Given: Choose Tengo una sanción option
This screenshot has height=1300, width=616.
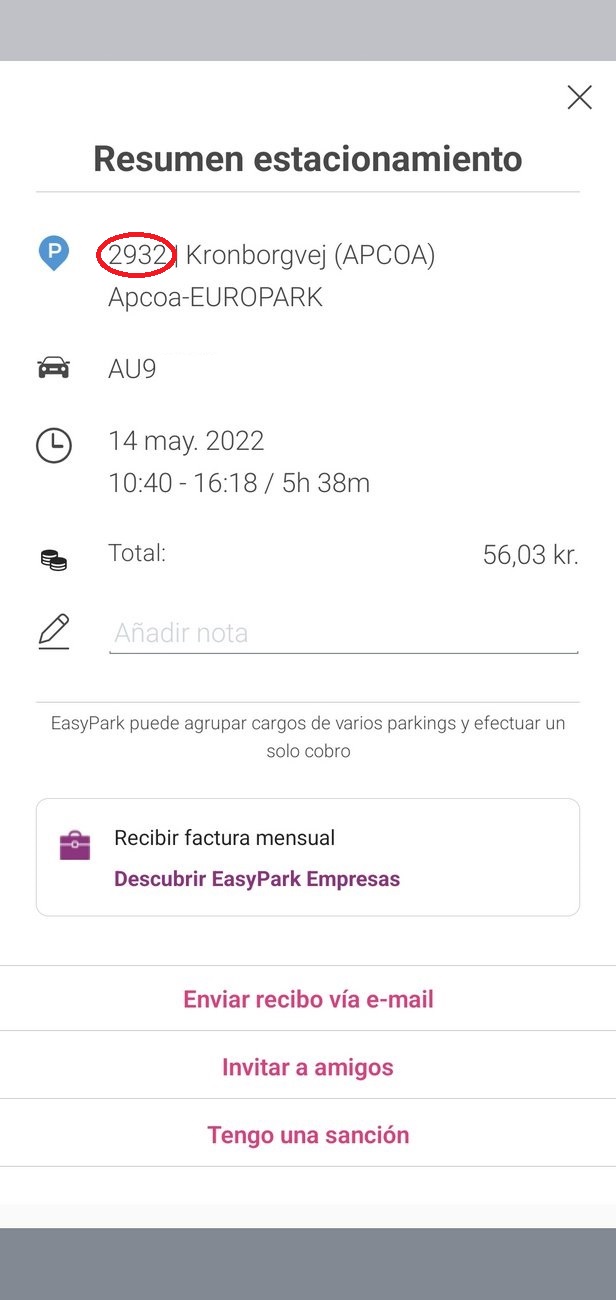Looking at the screenshot, I should [308, 1135].
